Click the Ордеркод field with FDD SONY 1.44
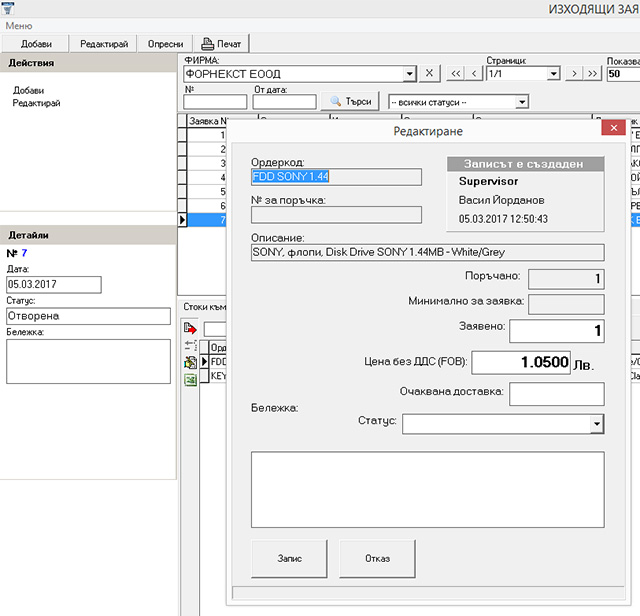The width and height of the screenshot is (640, 616). 336,177
